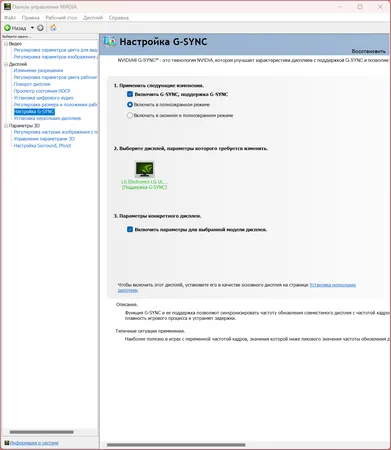Open video color adjustment tree item
This screenshot has width=391, height=450.
click(x=56, y=50)
